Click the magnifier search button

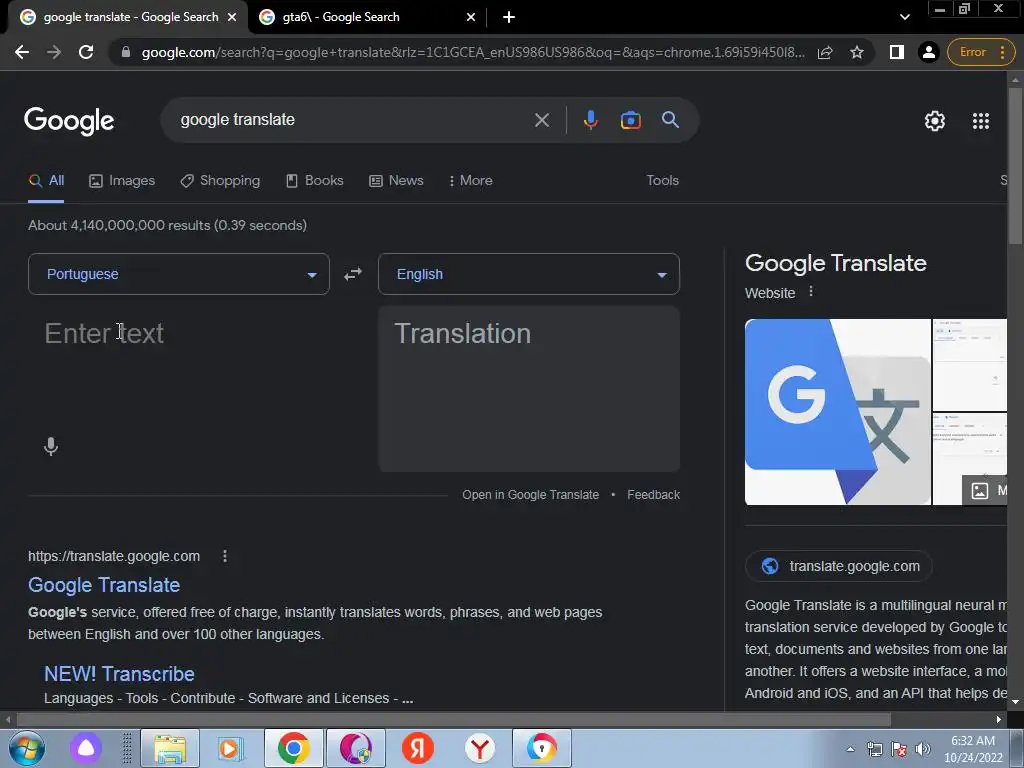click(670, 120)
